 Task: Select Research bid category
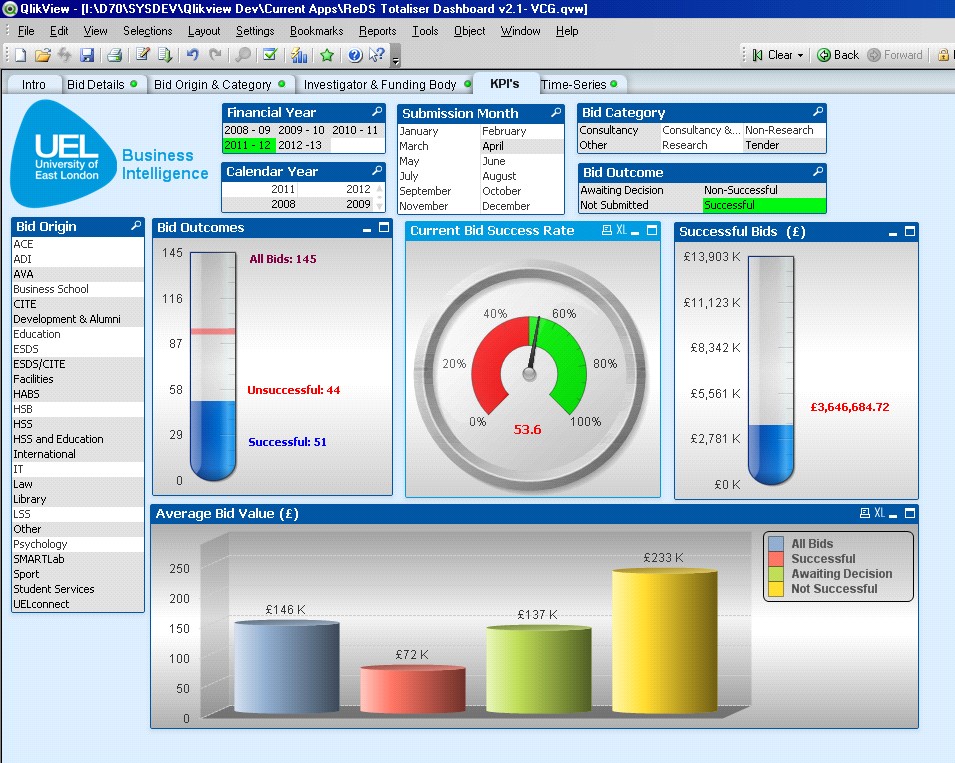[x=702, y=145]
